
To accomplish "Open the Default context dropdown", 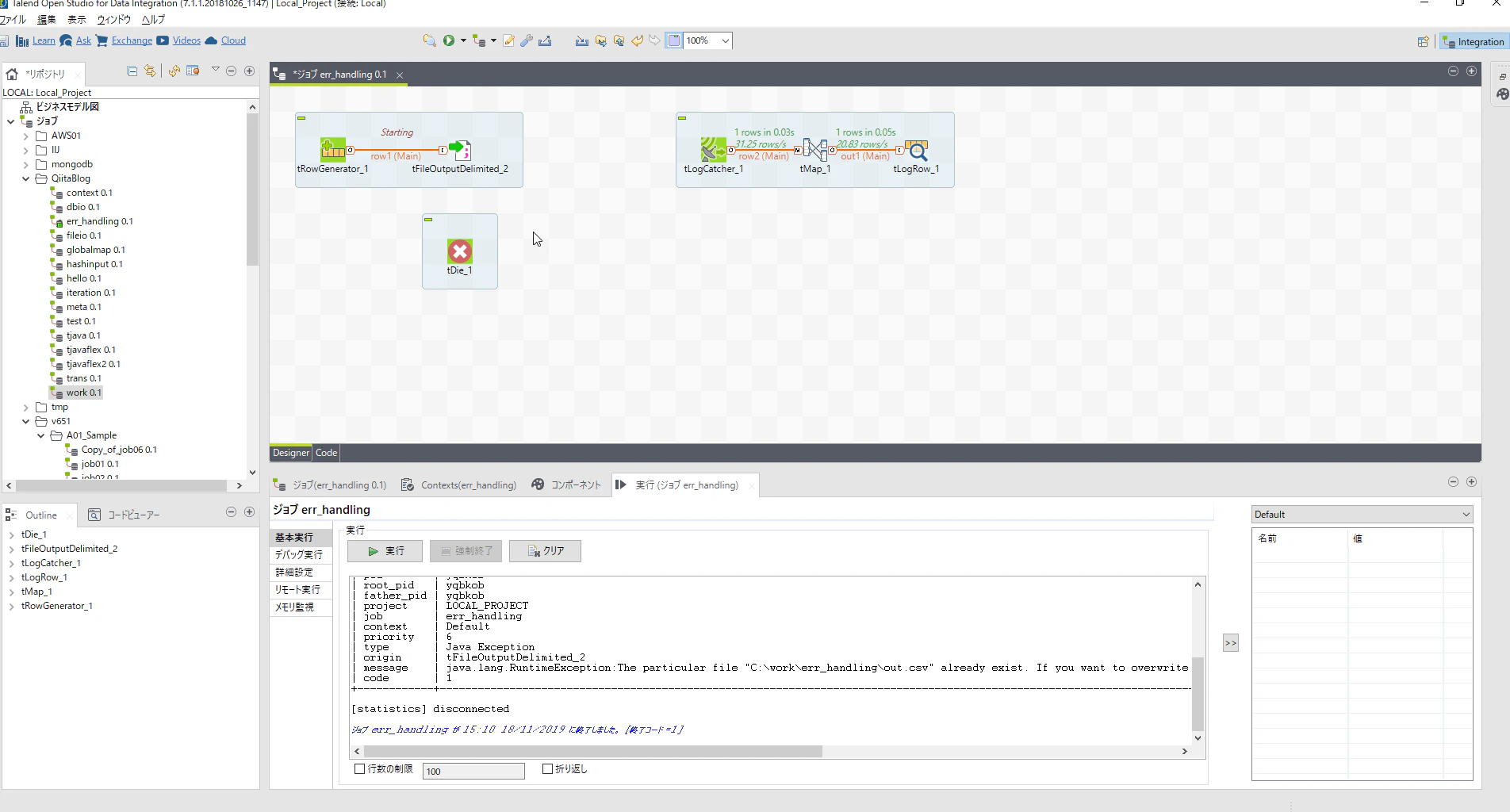I will tap(1362, 515).
